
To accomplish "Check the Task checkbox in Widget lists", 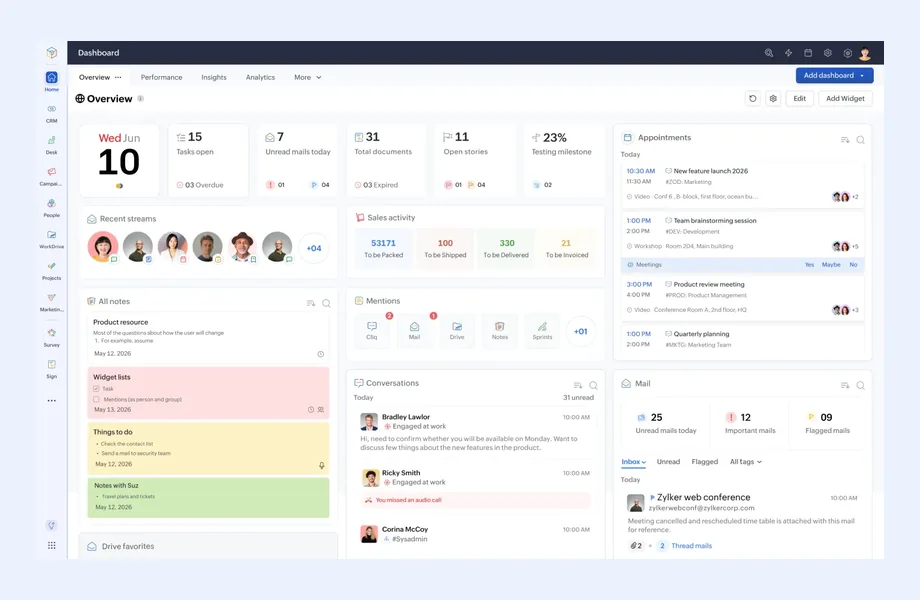I will pyautogui.click(x=96, y=389).
